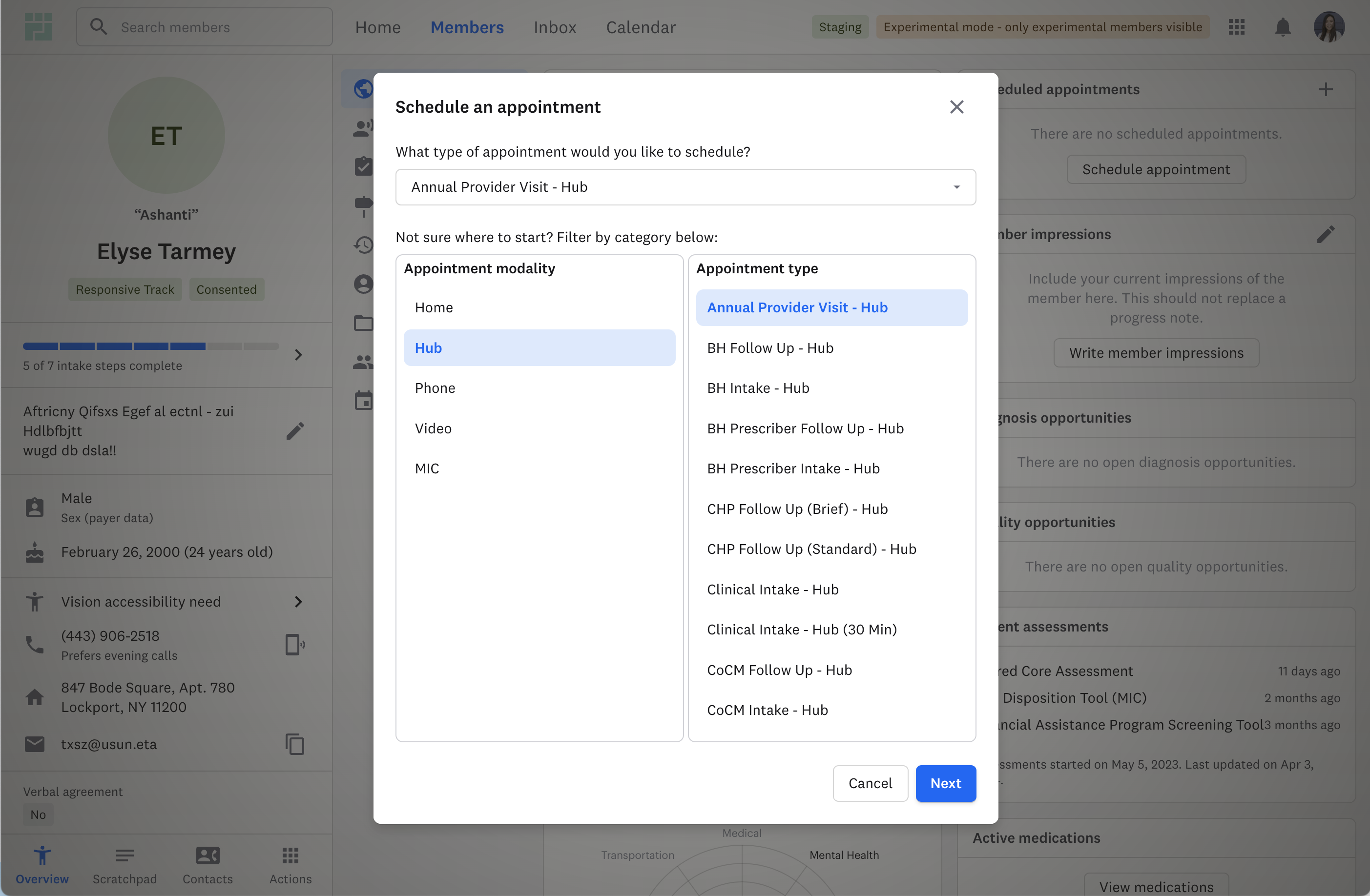Select Hub appointment modality
The height and width of the screenshot is (896, 1370).
540,347
